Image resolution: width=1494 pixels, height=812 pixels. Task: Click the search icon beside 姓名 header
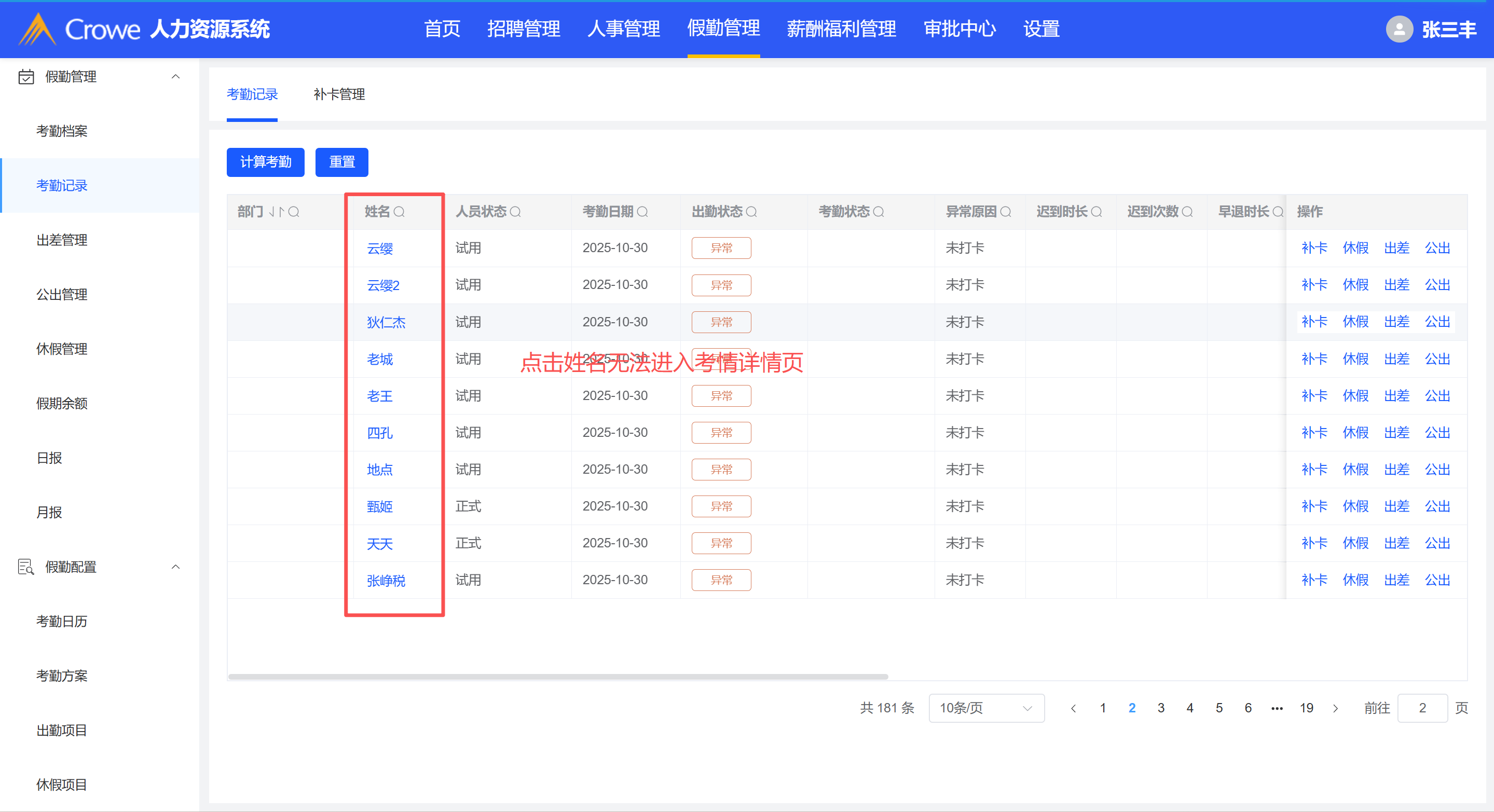(399, 212)
